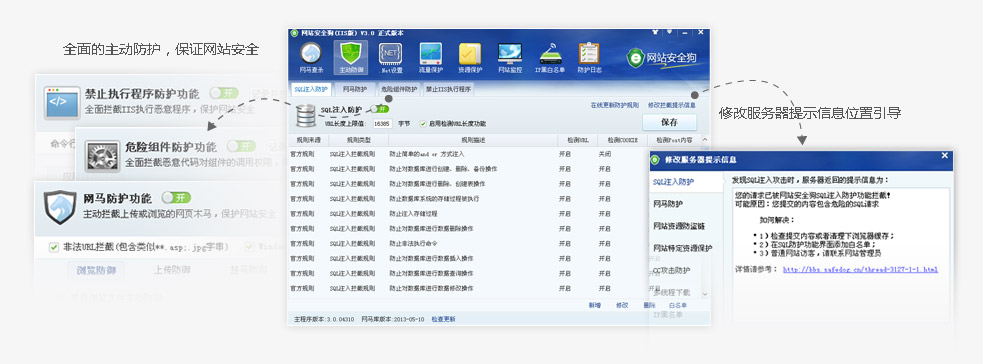Click the 规则类型 column header
This screenshot has height=364, width=983.
pyautogui.click(x=359, y=140)
